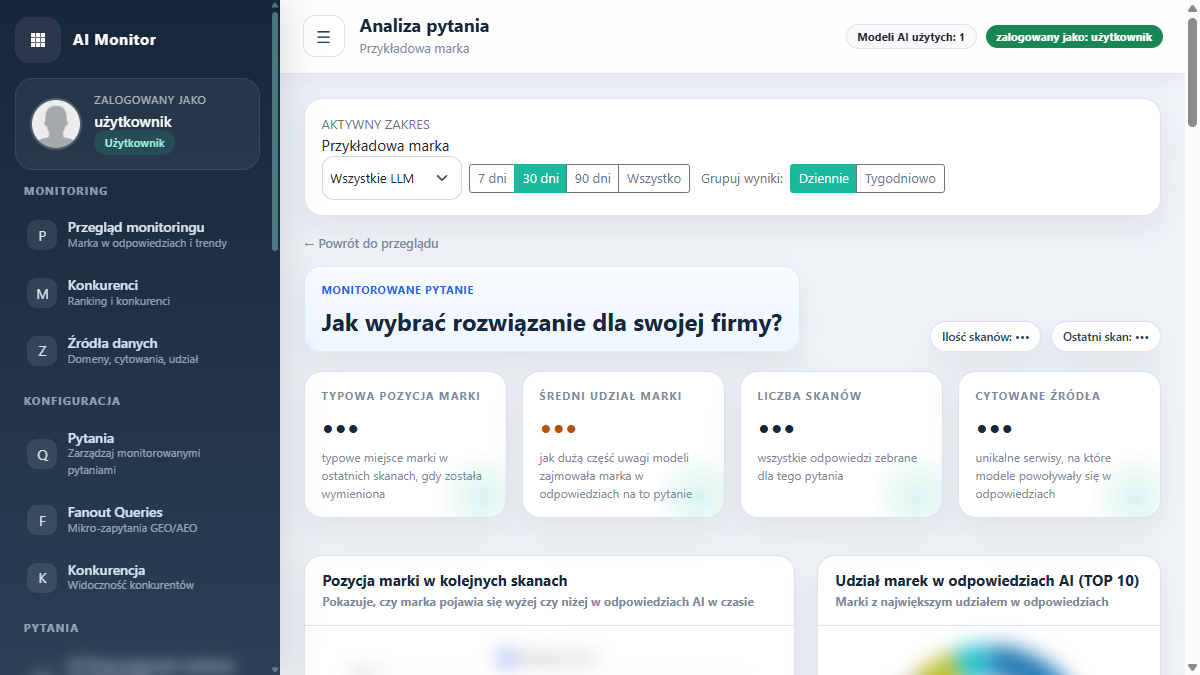This screenshot has width=1200, height=675.
Task: Open Fanout Queries page
Action: pyautogui.click(x=140, y=519)
